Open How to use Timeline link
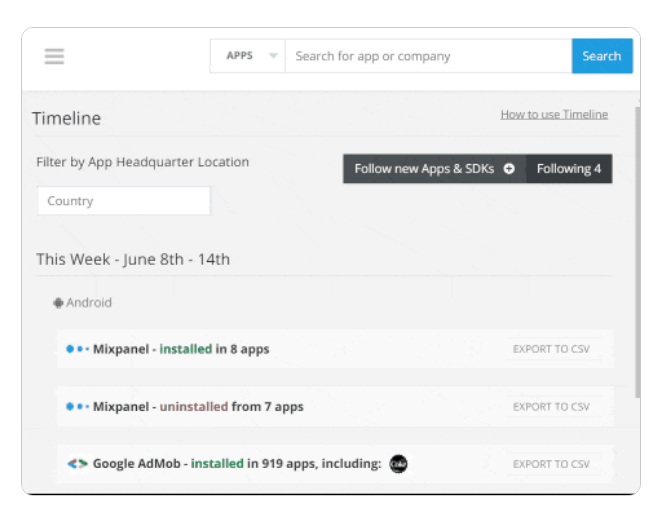Screen dimensions: 671x508 click(x=554, y=115)
